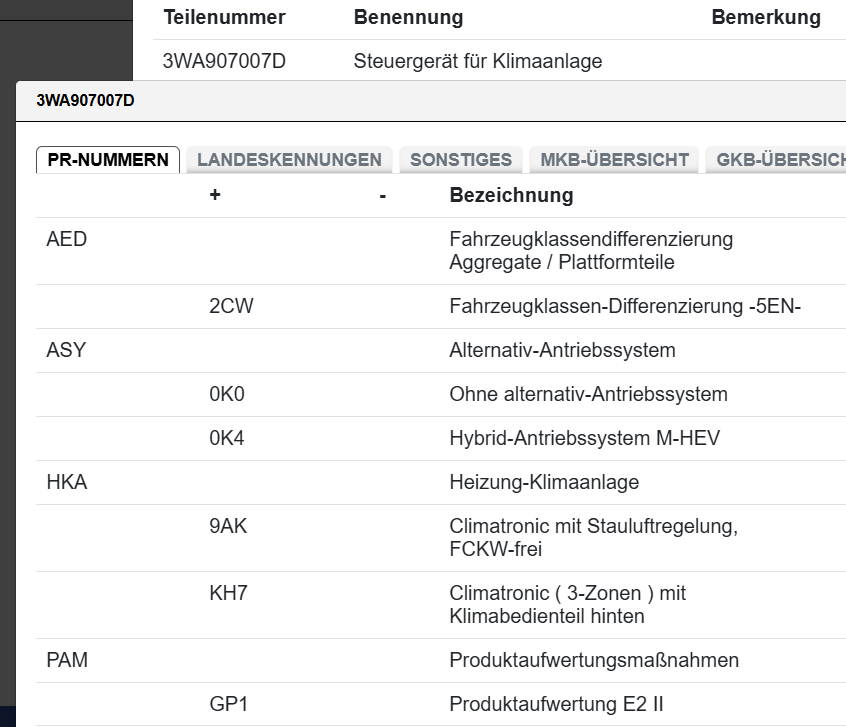Select the ASY family row

click(x=66, y=351)
